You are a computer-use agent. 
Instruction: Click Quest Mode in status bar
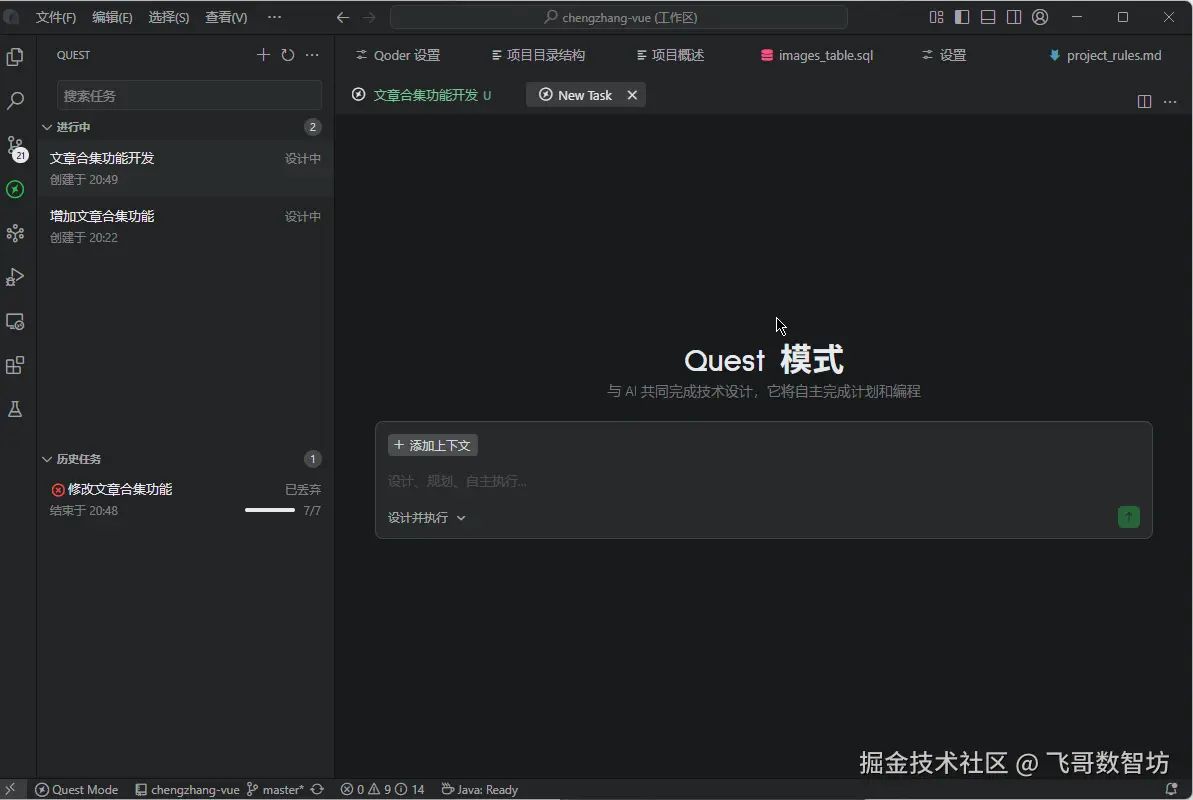coord(77,789)
